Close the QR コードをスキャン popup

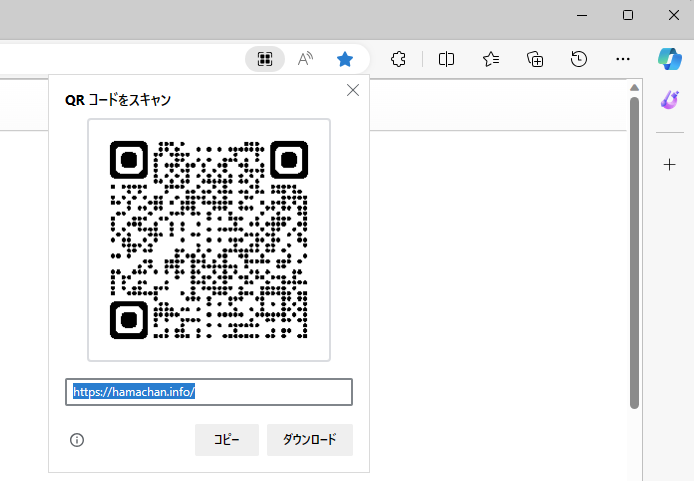352,90
